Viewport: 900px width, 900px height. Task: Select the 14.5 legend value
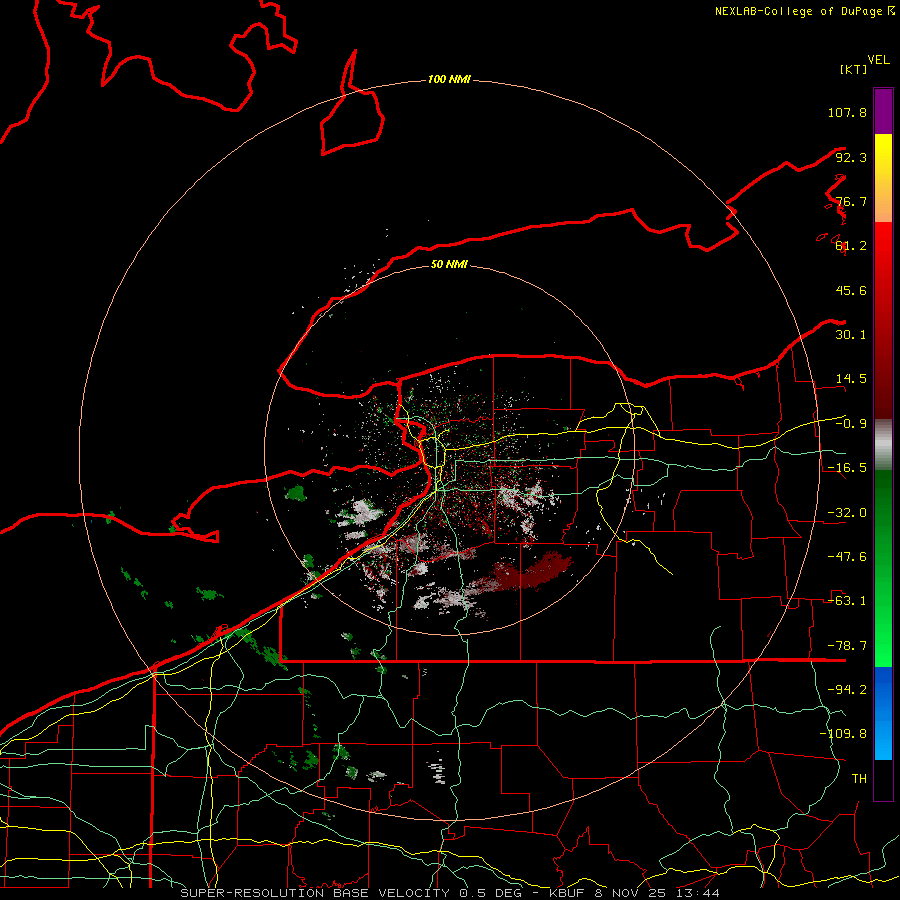click(851, 379)
